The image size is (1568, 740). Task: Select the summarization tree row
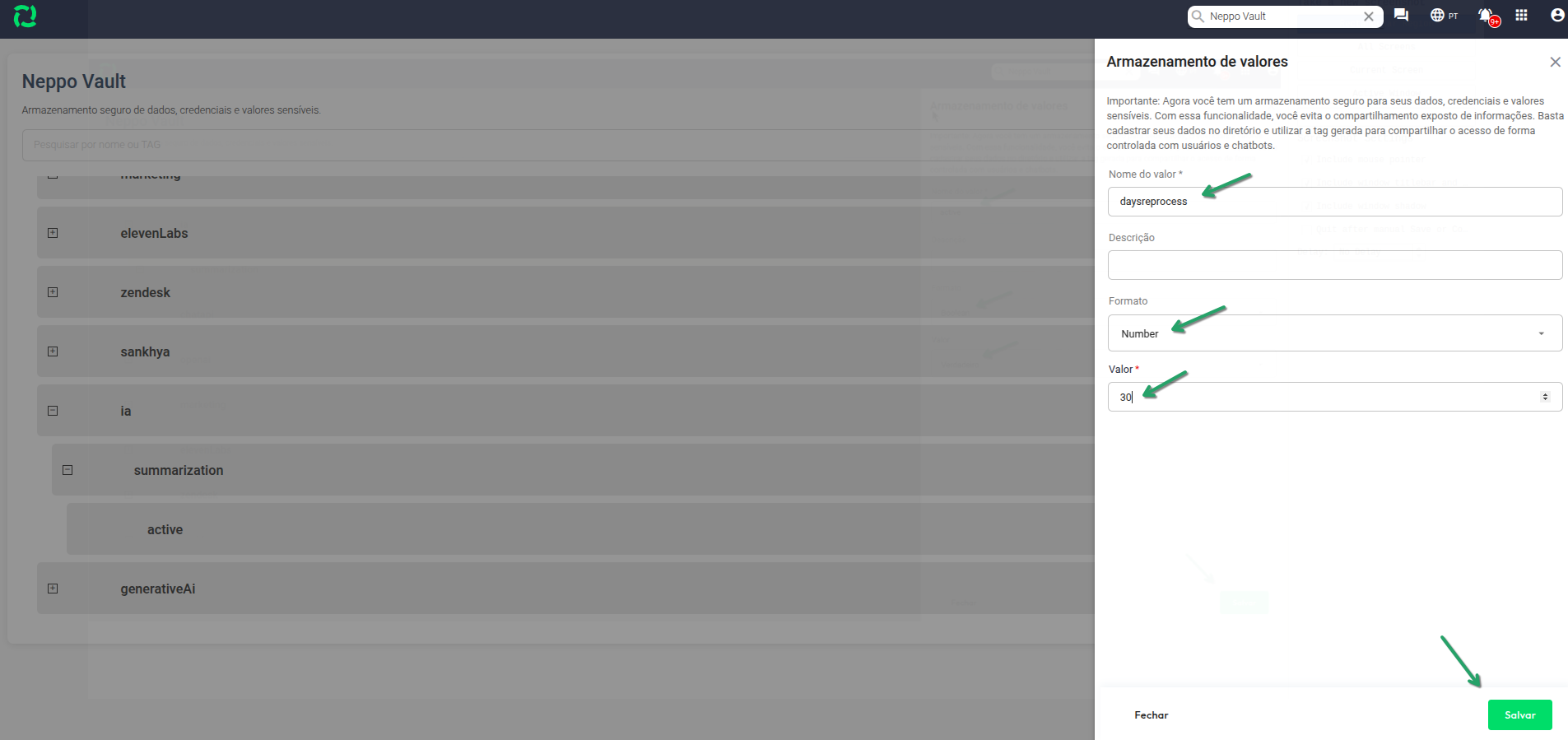(x=573, y=470)
